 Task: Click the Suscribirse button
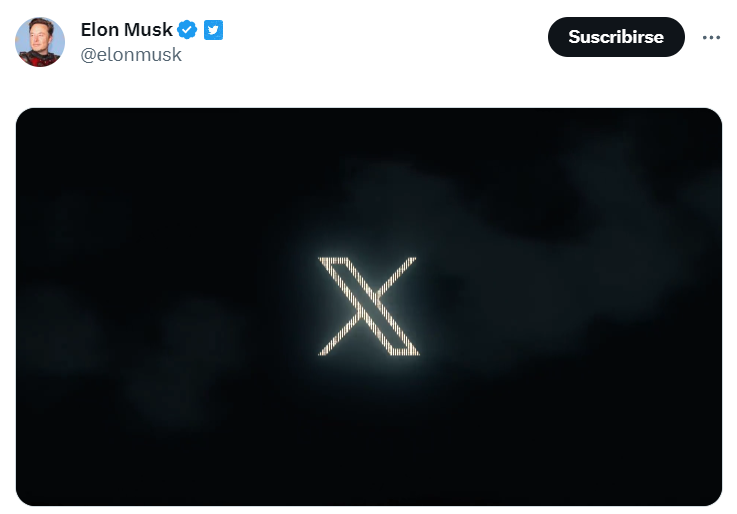click(x=616, y=37)
